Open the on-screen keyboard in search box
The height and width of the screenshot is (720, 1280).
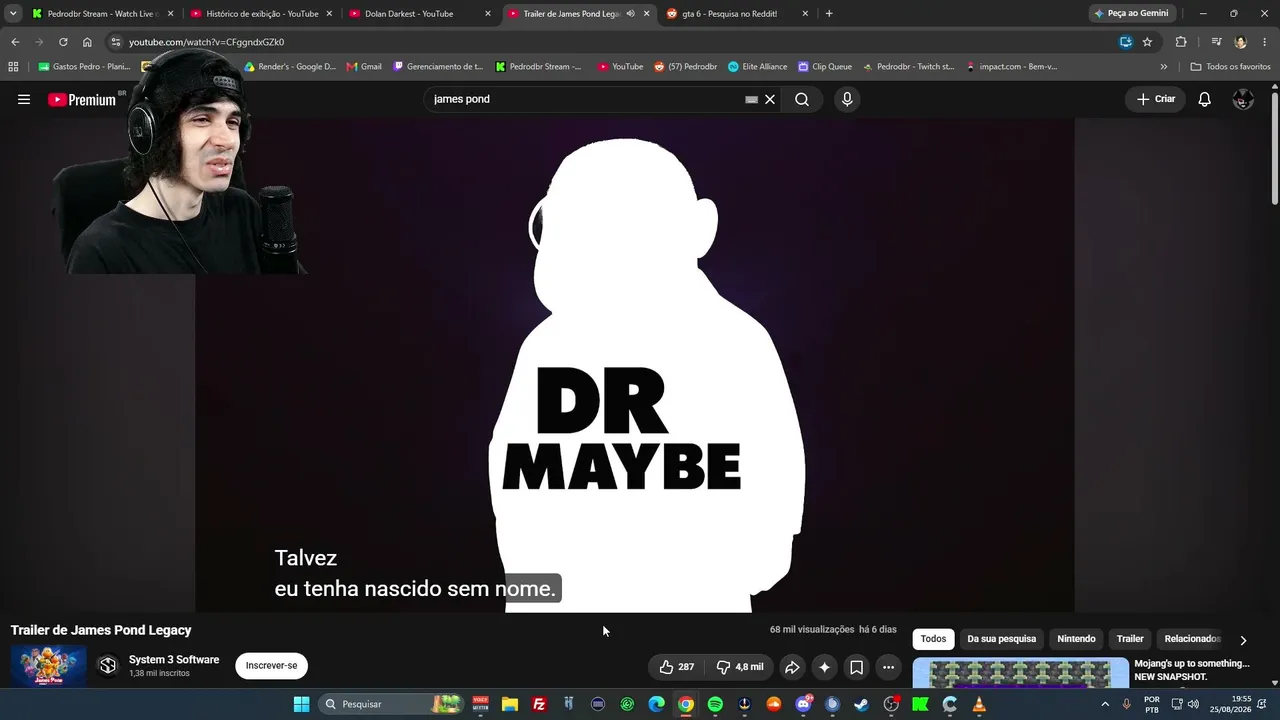[752, 99]
